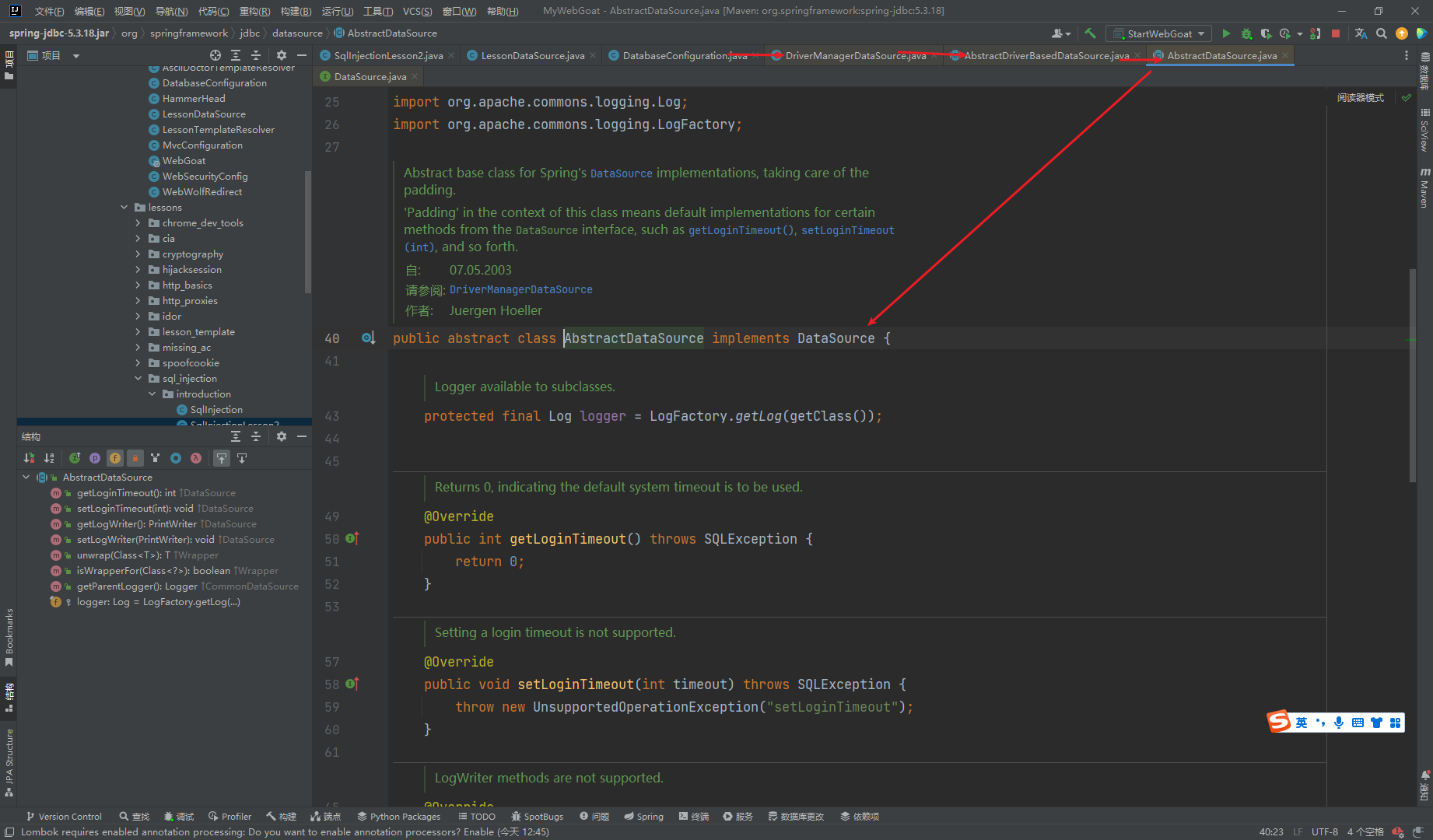Image resolution: width=1433 pixels, height=840 pixels.
Task: Toggle alphabetical sort in Structure panel
Action: pos(49,458)
